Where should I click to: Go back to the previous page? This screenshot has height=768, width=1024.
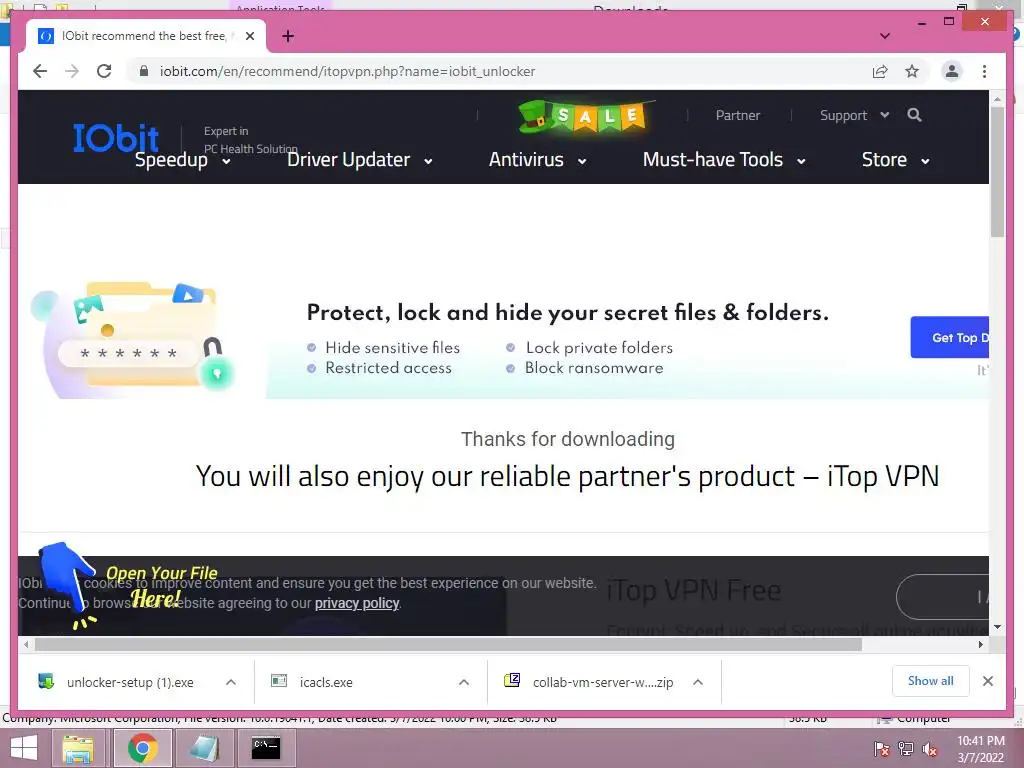pyautogui.click(x=40, y=71)
